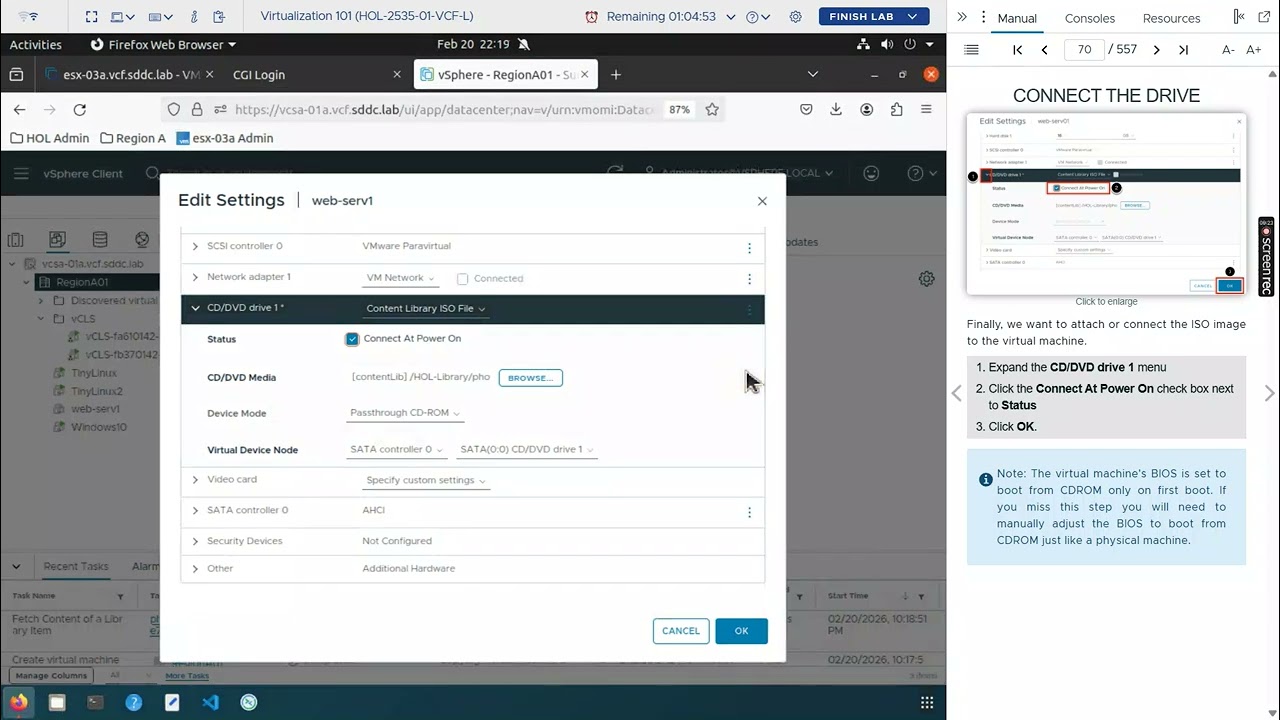
Task: Open the SATA controller 0 node dropdown
Action: [x=397, y=450]
